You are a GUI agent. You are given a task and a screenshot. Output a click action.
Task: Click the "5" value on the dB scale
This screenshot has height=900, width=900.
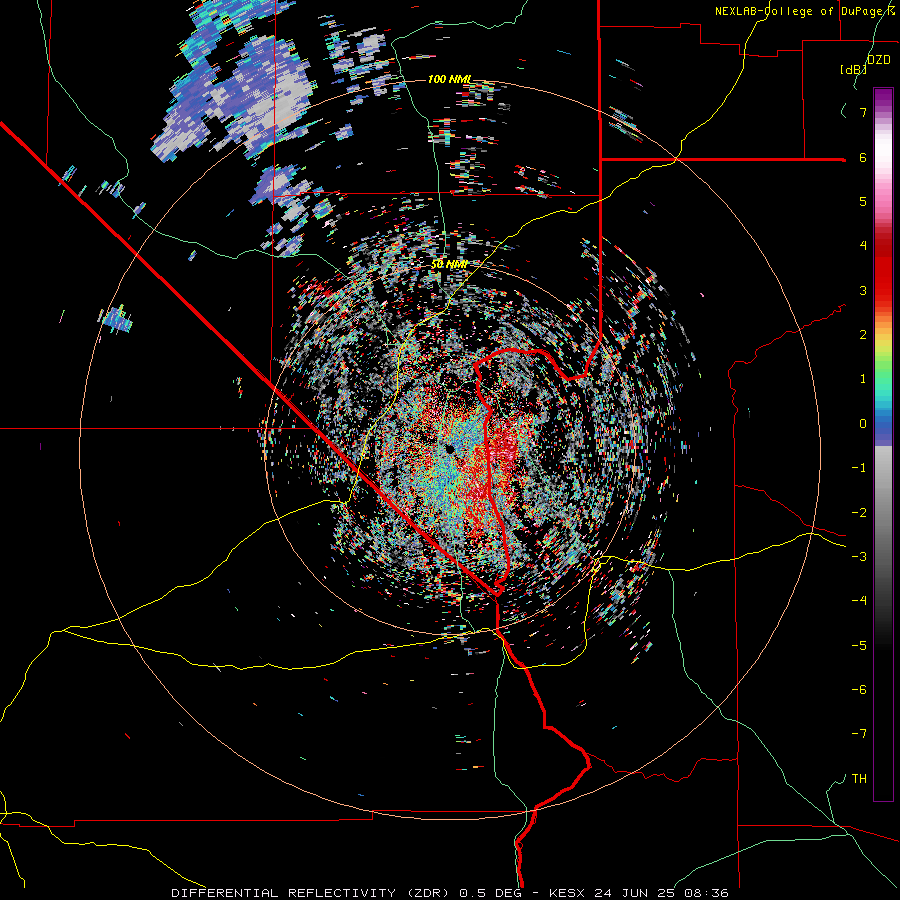863,201
